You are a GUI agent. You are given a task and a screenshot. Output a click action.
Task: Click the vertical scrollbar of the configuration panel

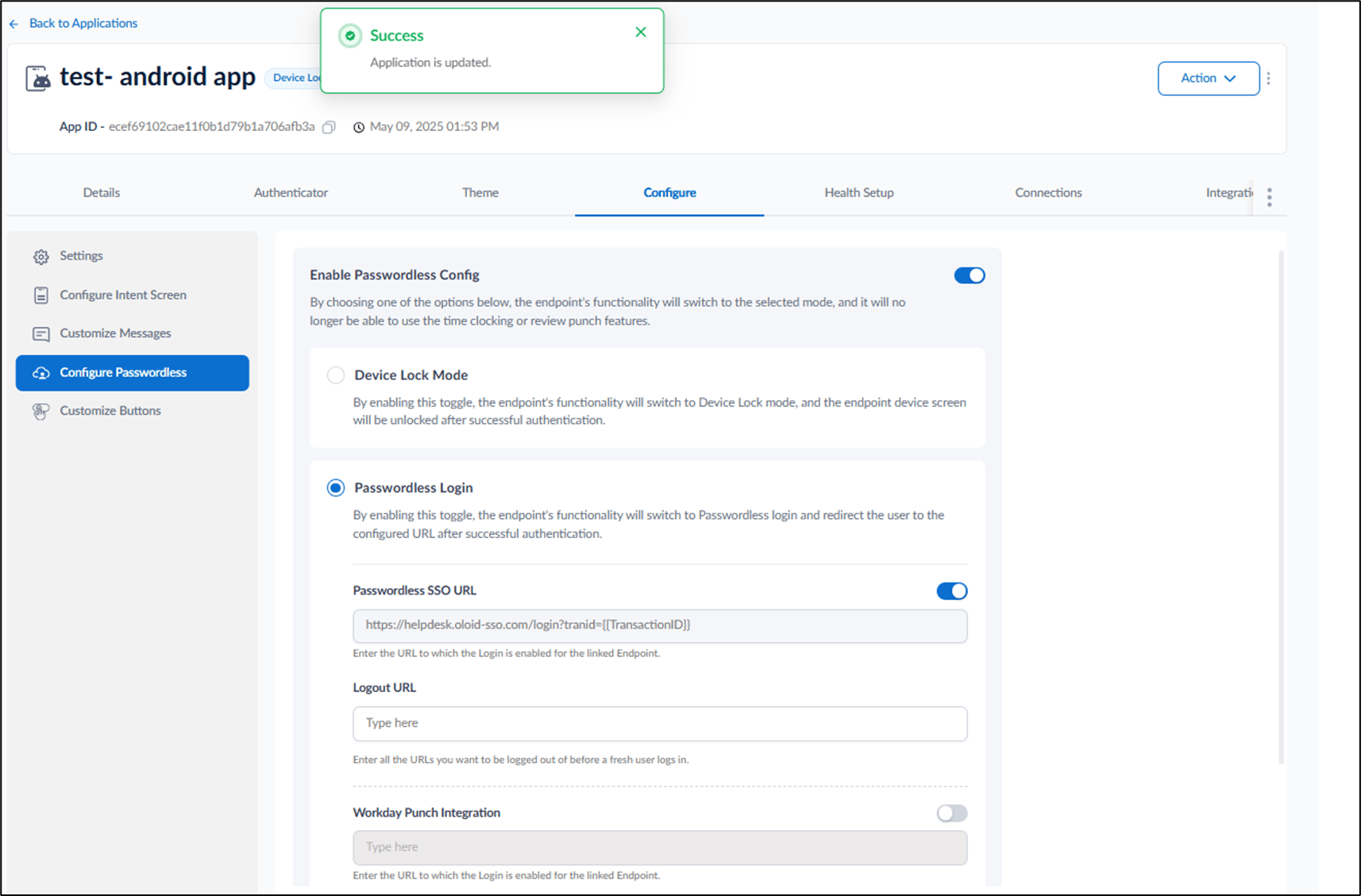pos(1281,508)
